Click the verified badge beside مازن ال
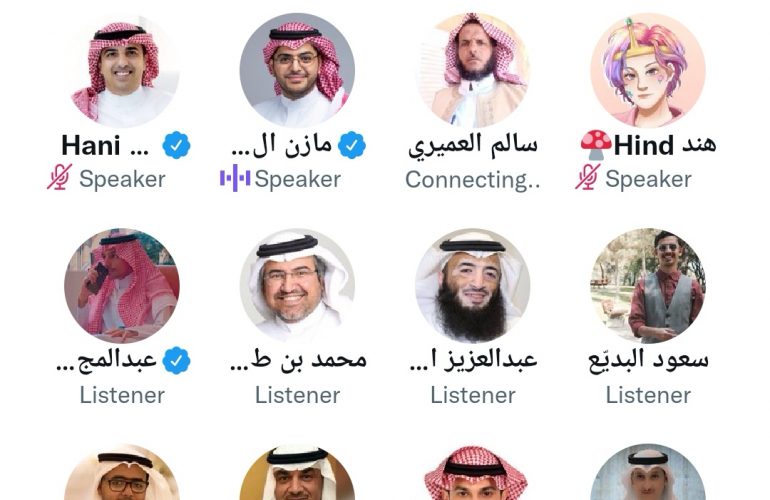Image resolution: width=770 pixels, height=500 pixels. pos(352,145)
